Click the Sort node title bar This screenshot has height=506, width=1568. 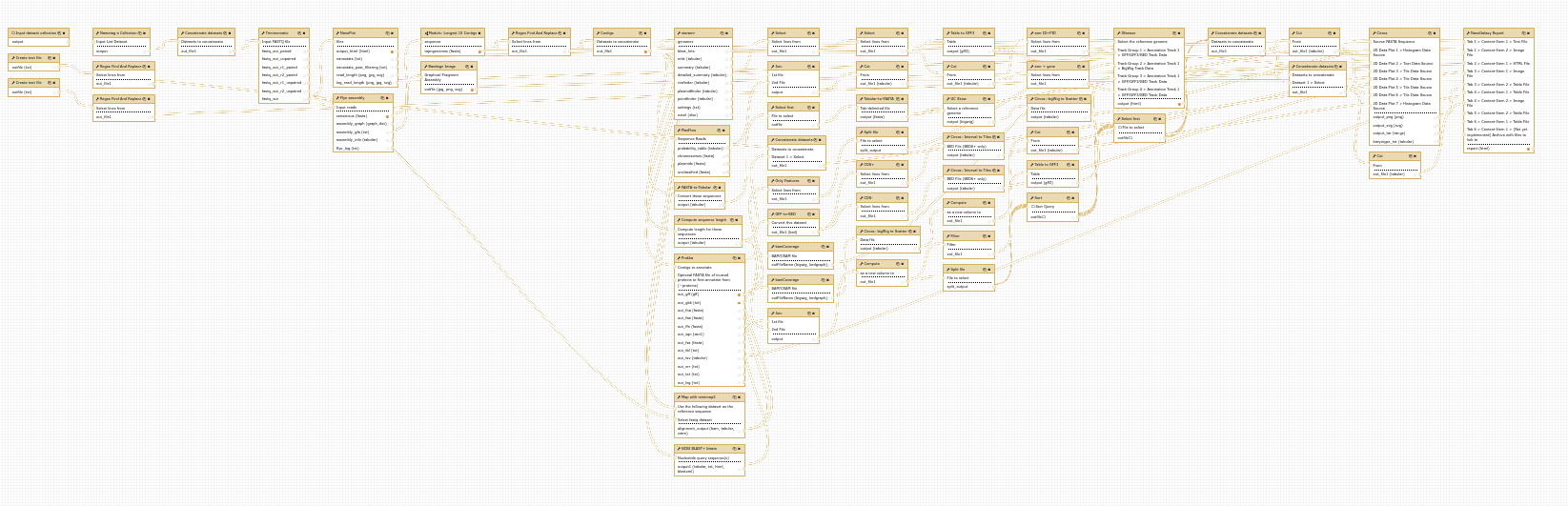point(1045,198)
